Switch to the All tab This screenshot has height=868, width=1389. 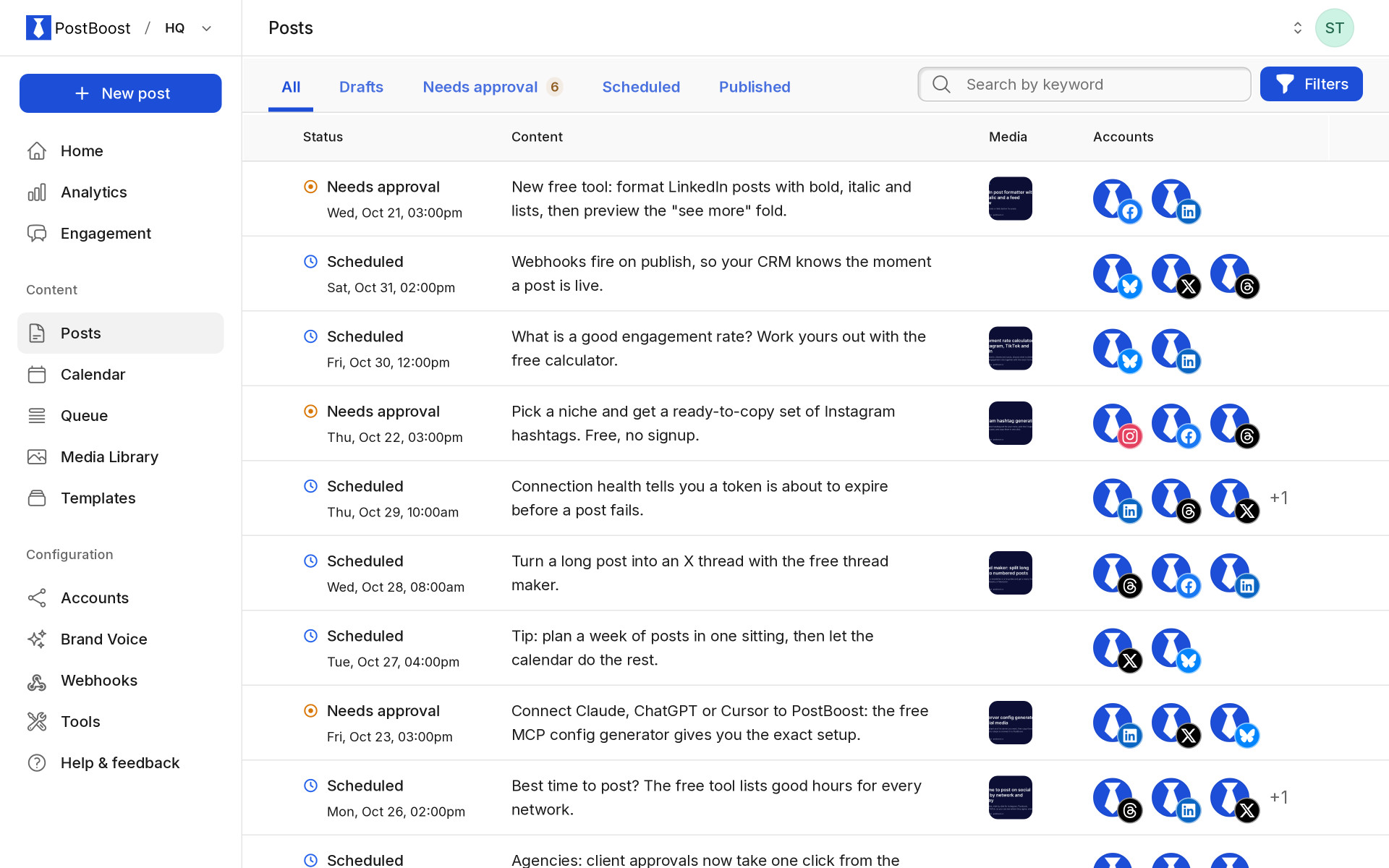291,87
